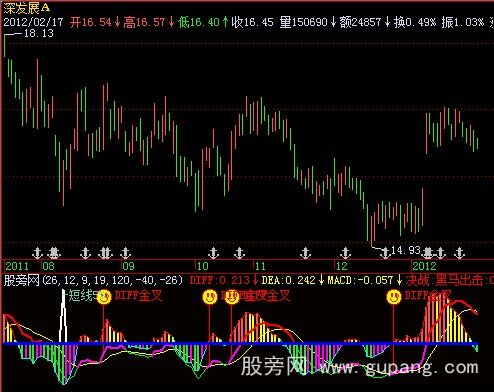The height and width of the screenshot is (392, 494).
Task: Click the turnover amount 额24857
Action: [x=360, y=22]
